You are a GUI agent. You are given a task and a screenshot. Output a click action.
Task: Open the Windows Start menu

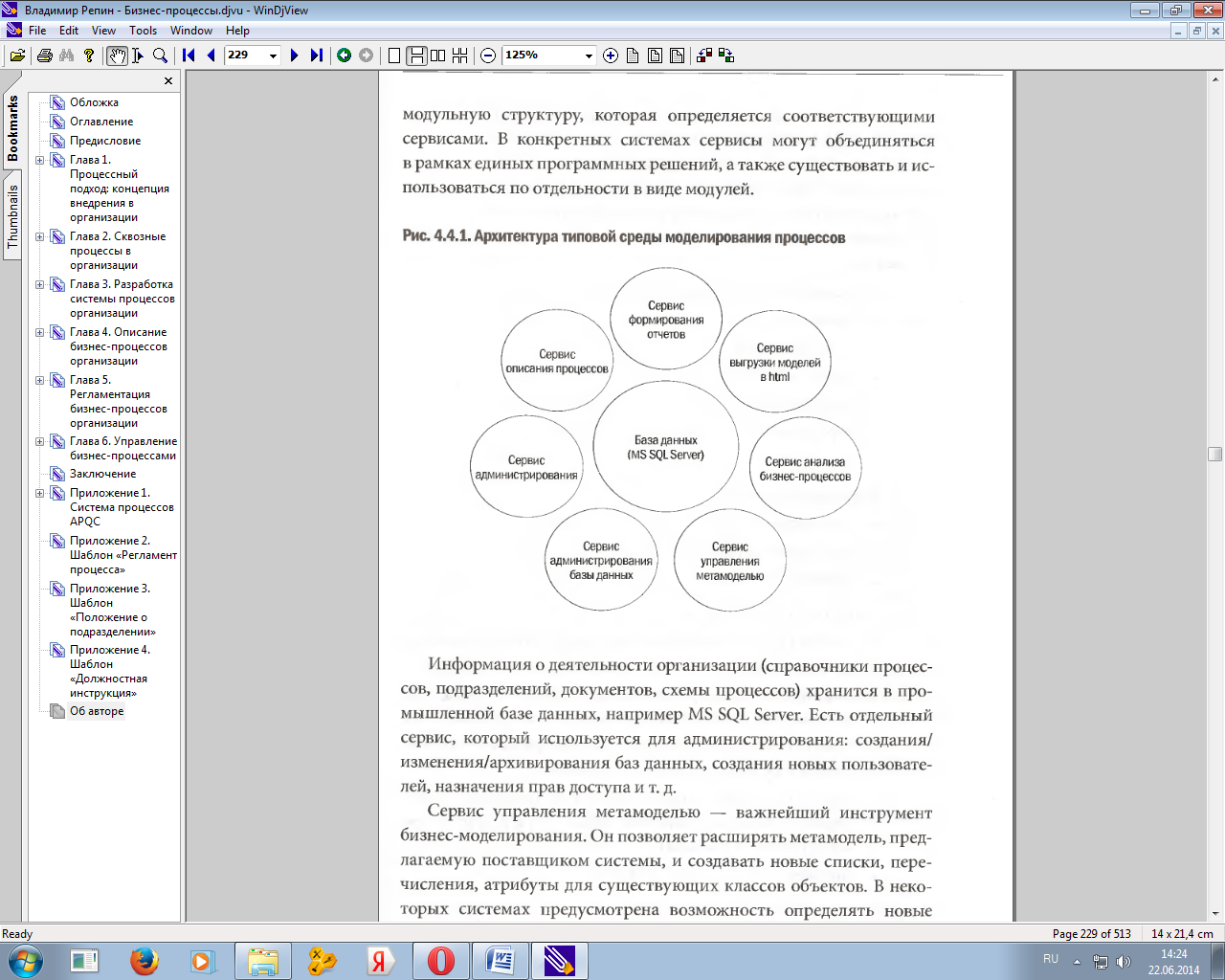[25, 961]
